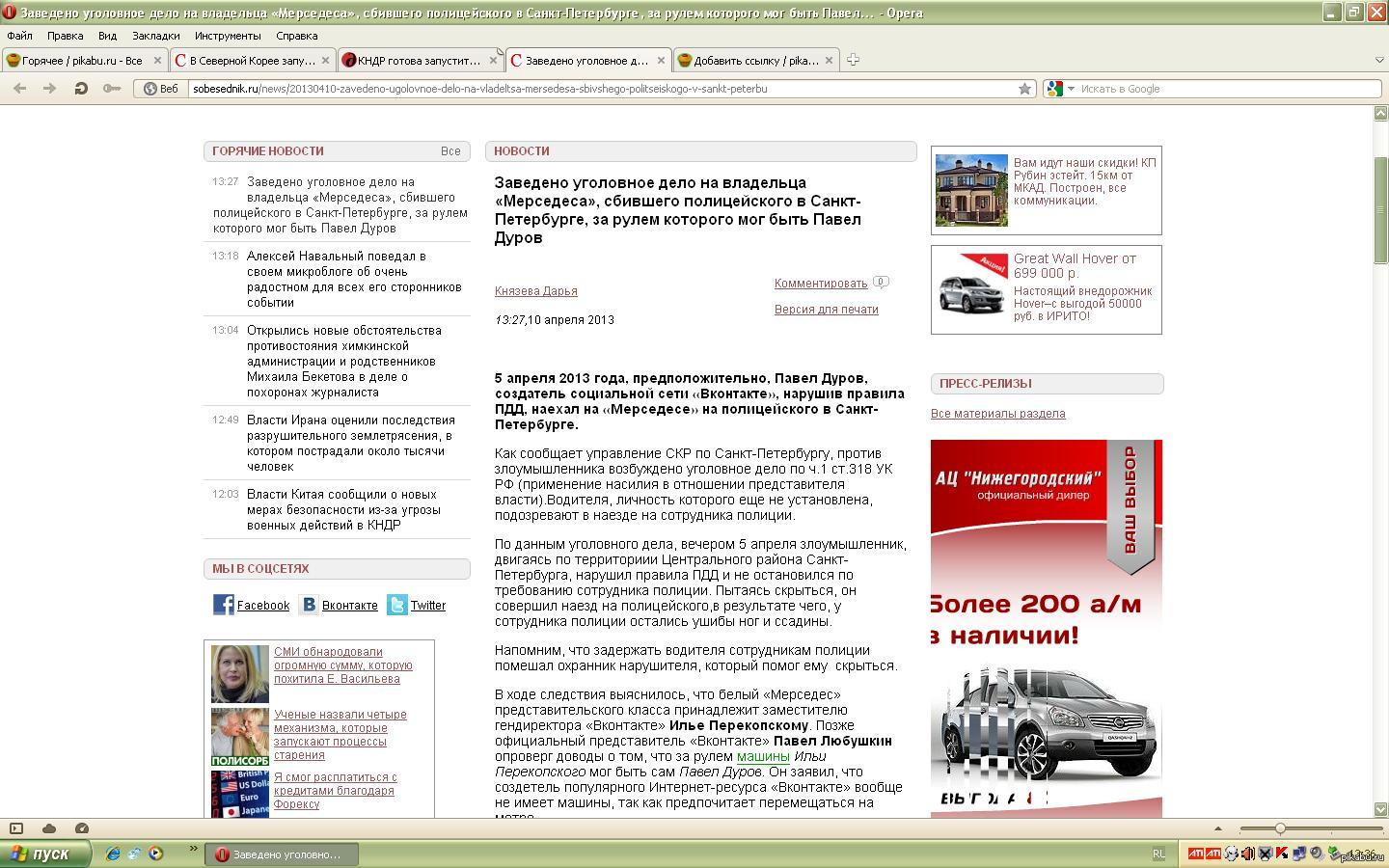Open the closed tabs list arrow
The width and height of the screenshot is (1389, 868).
(1378, 60)
